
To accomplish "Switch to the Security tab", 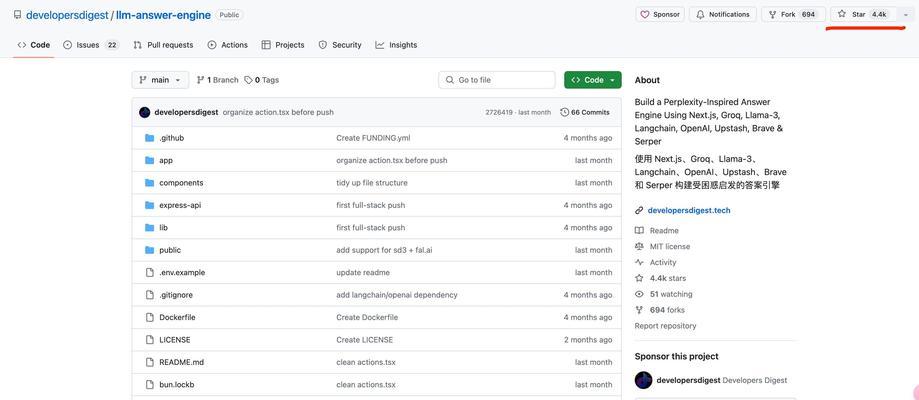I will coord(340,45).
